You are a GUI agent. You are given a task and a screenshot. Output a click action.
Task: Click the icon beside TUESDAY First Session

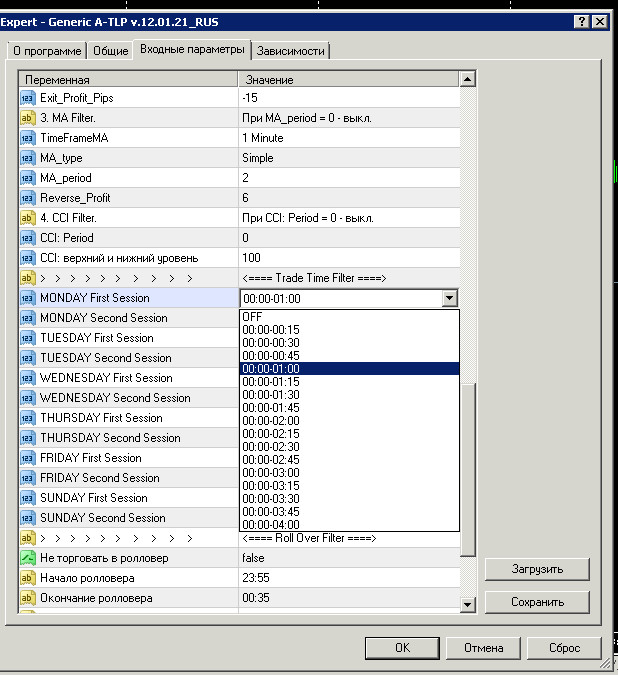(x=27, y=338)
